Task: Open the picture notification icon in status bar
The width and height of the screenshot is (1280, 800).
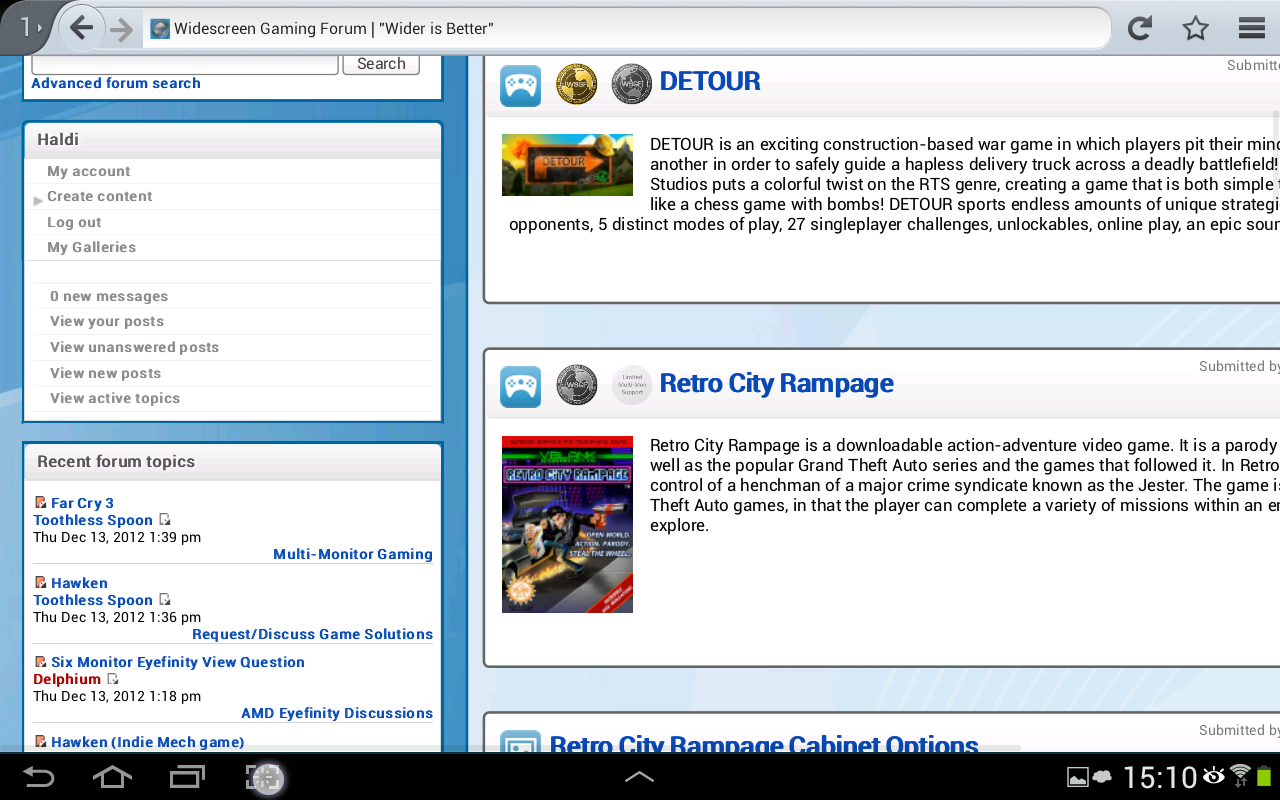Action: pyautogui.click(x=1078, y=777)
